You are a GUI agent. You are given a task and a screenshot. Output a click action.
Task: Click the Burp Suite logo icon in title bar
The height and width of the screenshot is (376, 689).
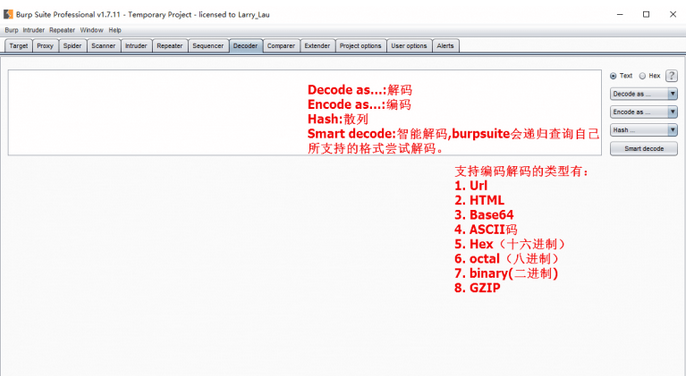[x=8, y=14]
